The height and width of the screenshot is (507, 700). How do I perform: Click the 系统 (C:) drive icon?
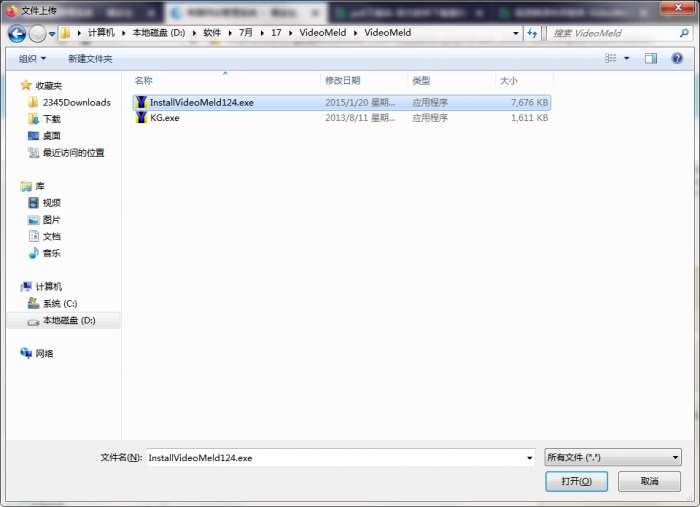tap(33, 303)
